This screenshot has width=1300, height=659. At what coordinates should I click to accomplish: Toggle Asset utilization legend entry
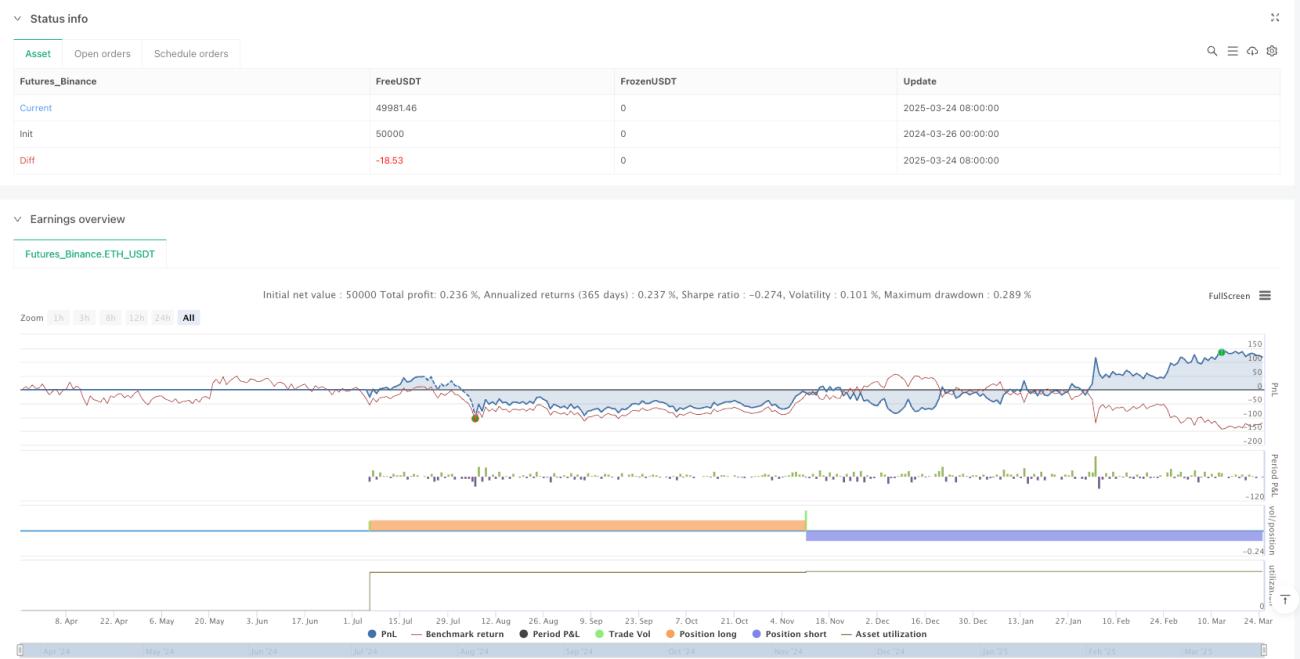(x=883, y=634)
